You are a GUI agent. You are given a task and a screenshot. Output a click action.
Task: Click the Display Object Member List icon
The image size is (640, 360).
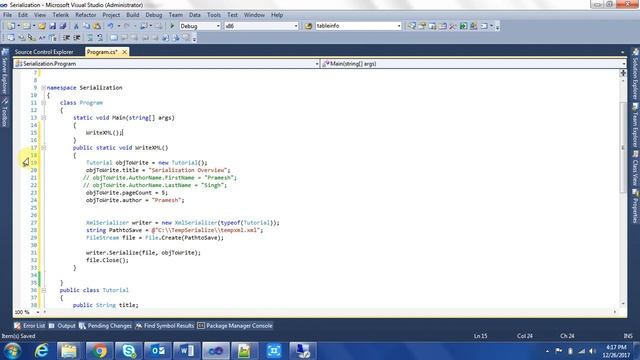tap(11, 38)
